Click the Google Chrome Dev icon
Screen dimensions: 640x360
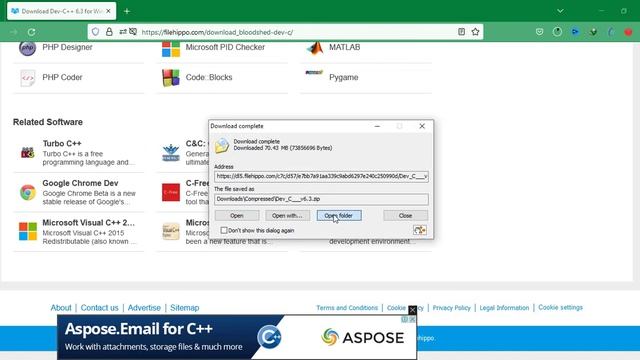pyautogui.click(x=28, y=192)
